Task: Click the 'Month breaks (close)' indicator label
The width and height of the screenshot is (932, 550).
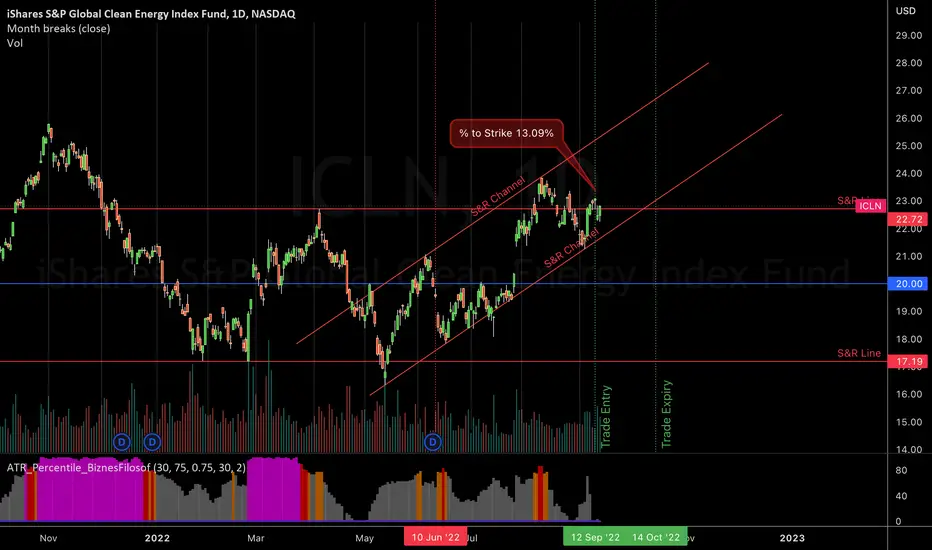Action: pyautogui.click(x=58, y=28)
